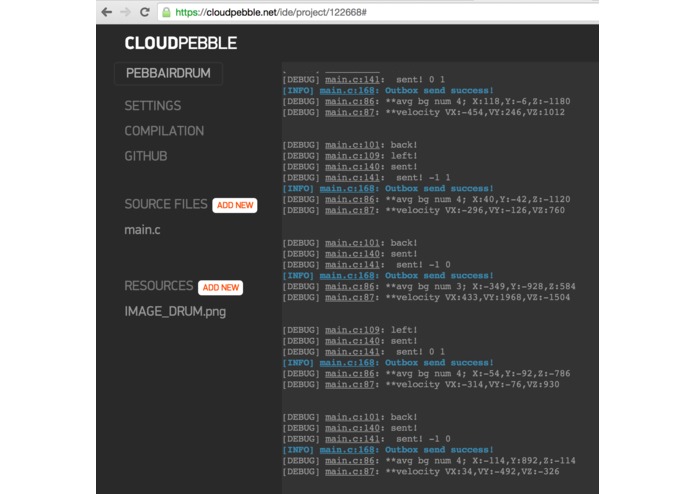This screenshot has height=494, width=695.
Task: Focus the cloudpebble.net address bar
Action: [x=378, y=12]
